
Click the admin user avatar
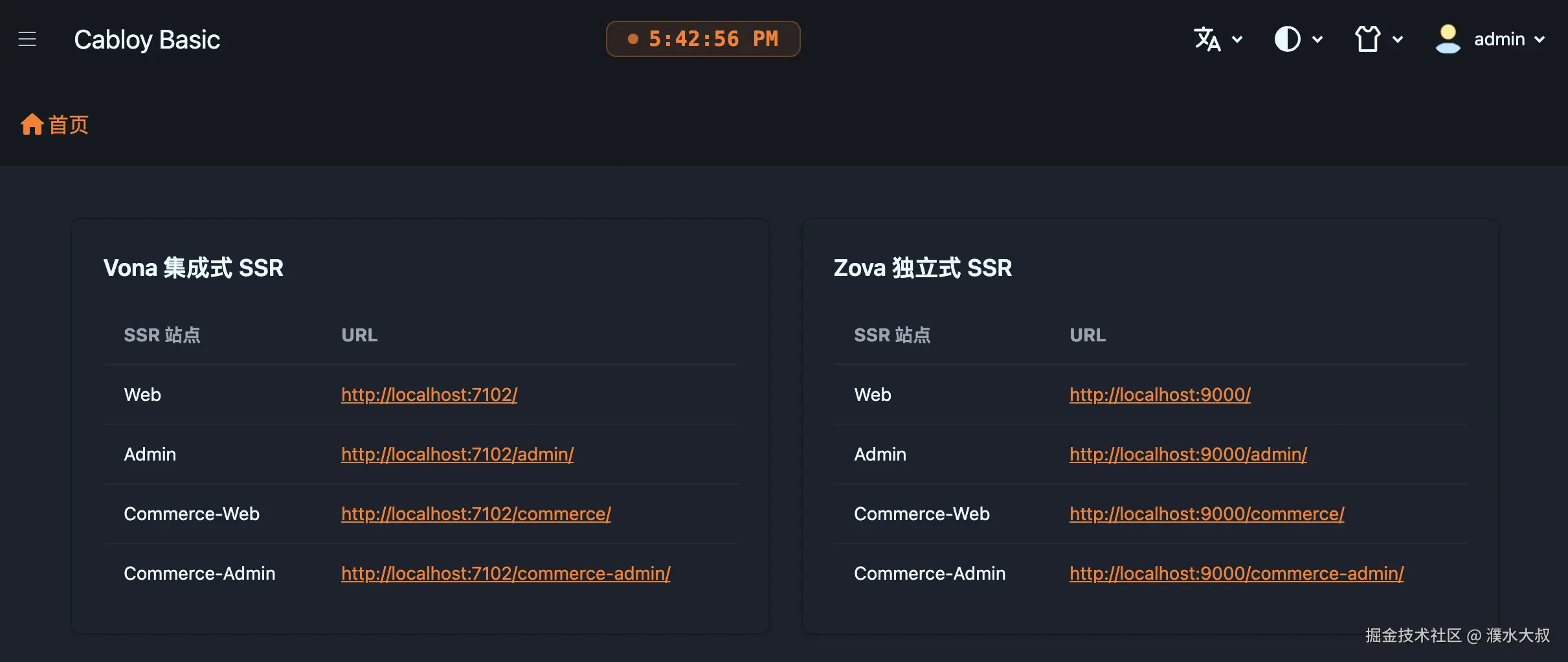click(x=1448, y=39)
